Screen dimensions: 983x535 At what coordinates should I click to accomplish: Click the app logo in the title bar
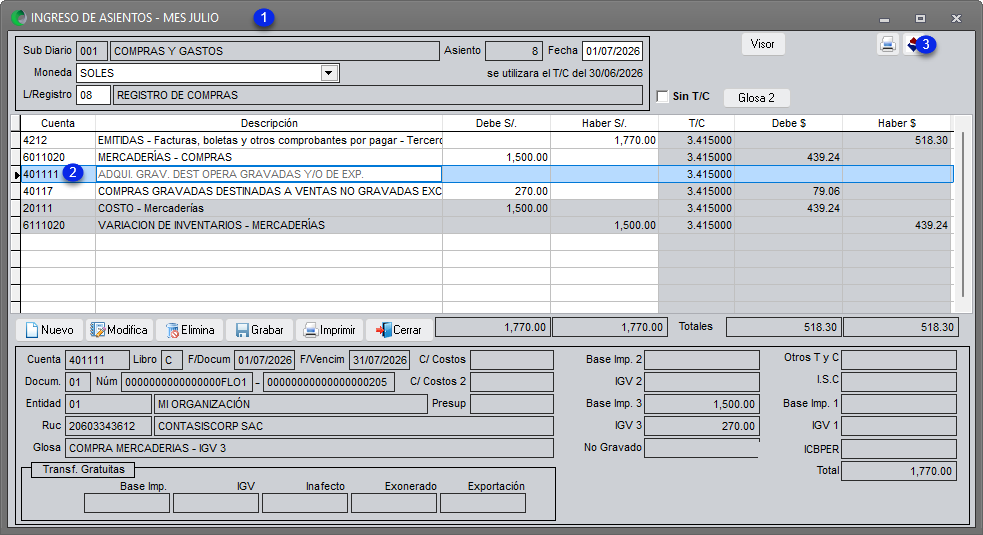(x=19, y=18)
